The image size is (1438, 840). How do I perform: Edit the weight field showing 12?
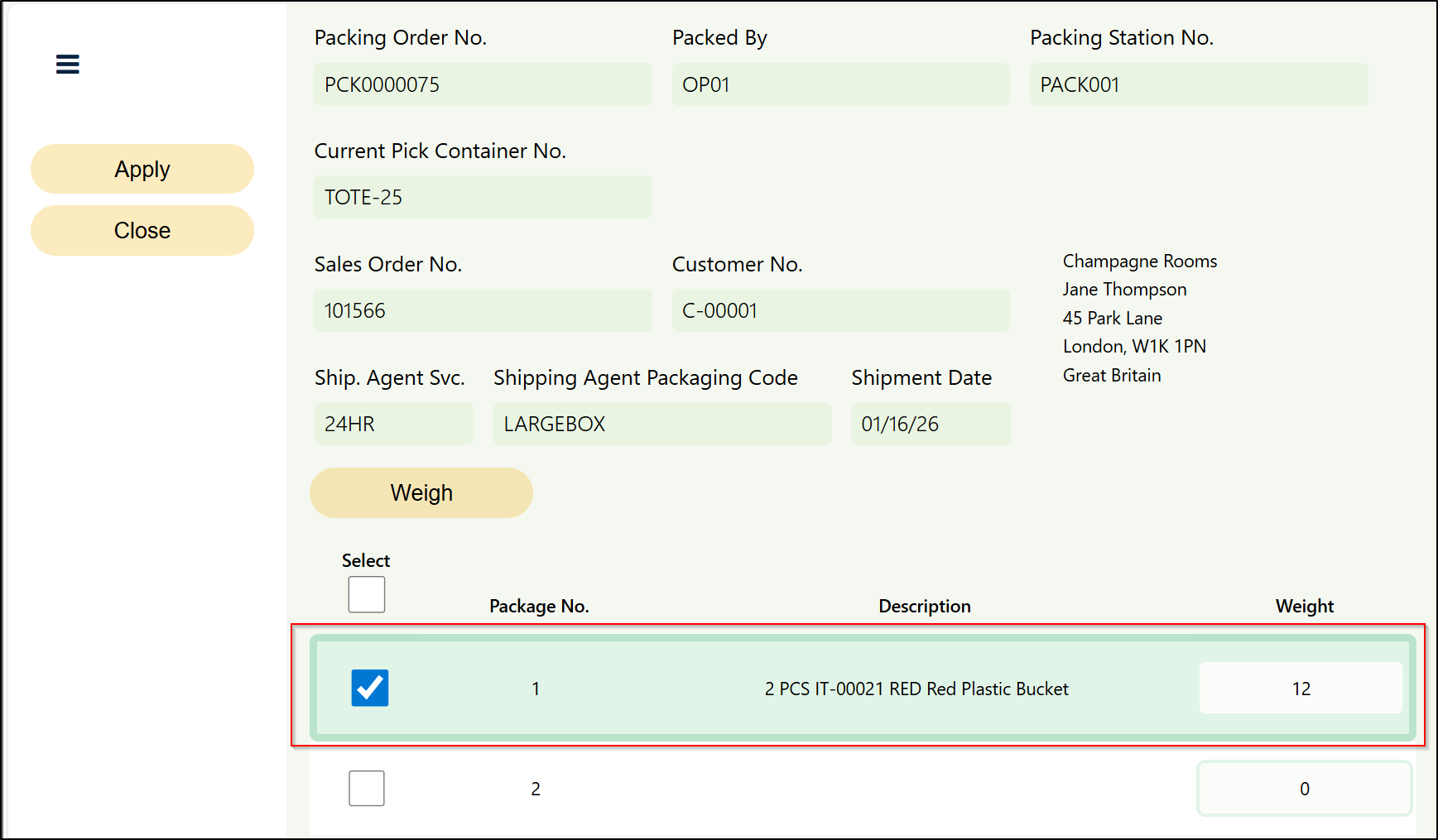[1300, 688]
